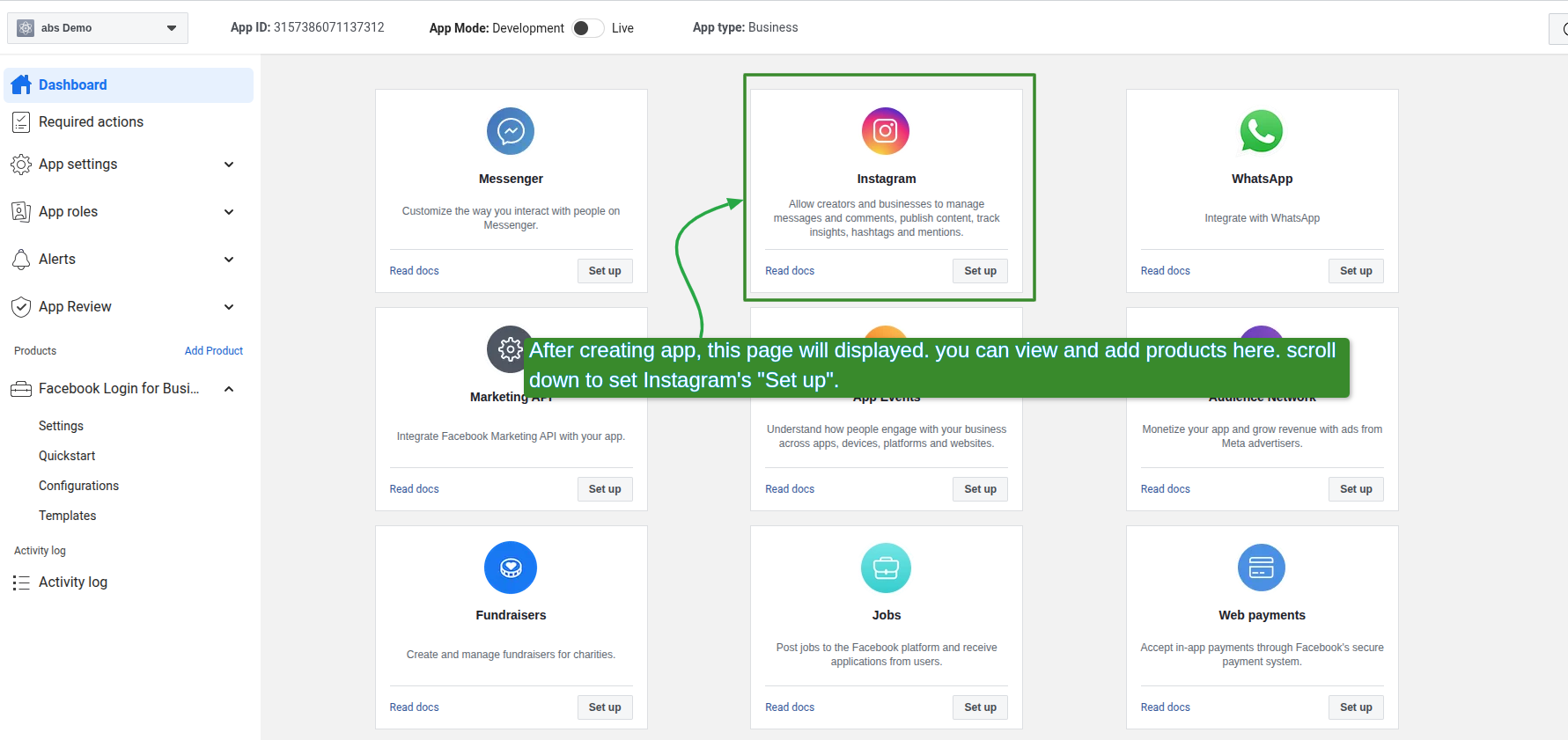1568x740 pixels.
Task: Click the abs Demo app icon
Action: tap(26, 28)
